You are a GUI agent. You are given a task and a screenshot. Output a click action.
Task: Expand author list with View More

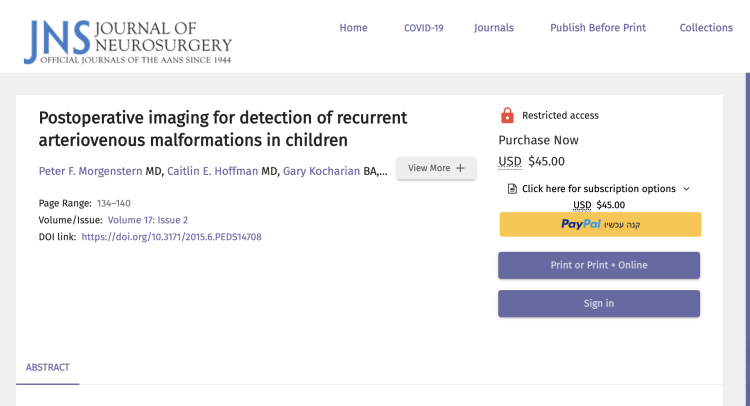[x=436, y=168]
